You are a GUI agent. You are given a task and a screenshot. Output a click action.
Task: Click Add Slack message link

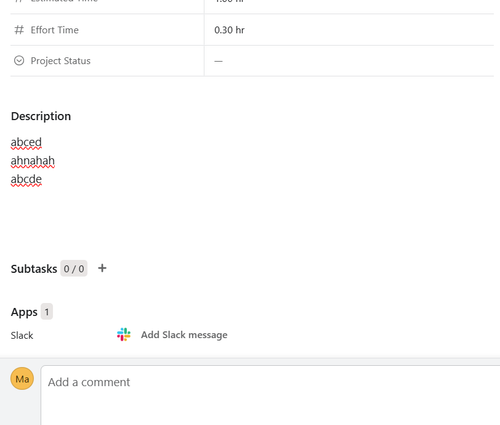point(184,335)
